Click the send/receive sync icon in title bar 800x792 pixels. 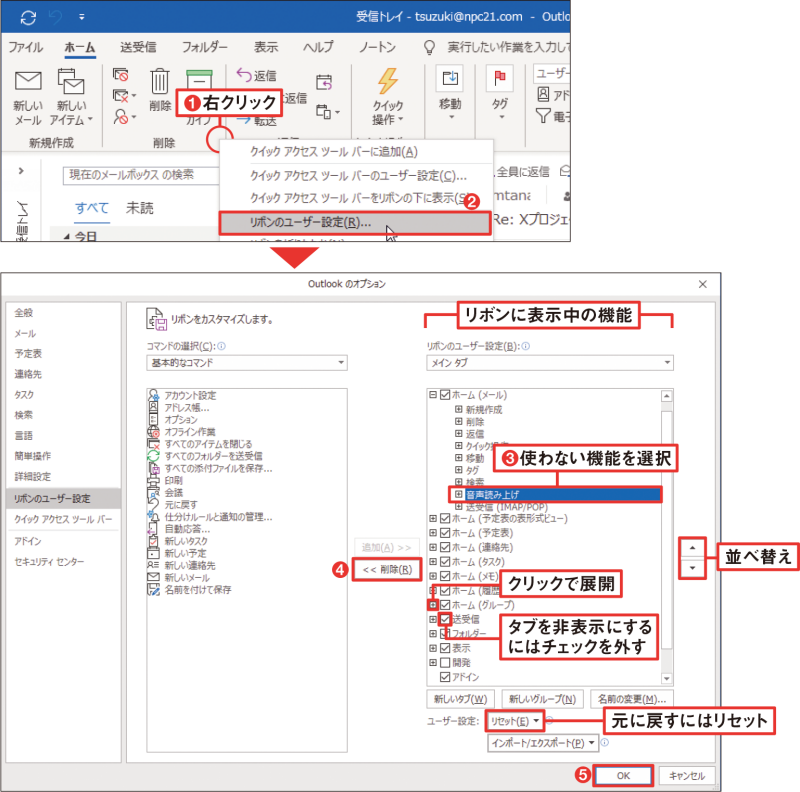[27, 17]
